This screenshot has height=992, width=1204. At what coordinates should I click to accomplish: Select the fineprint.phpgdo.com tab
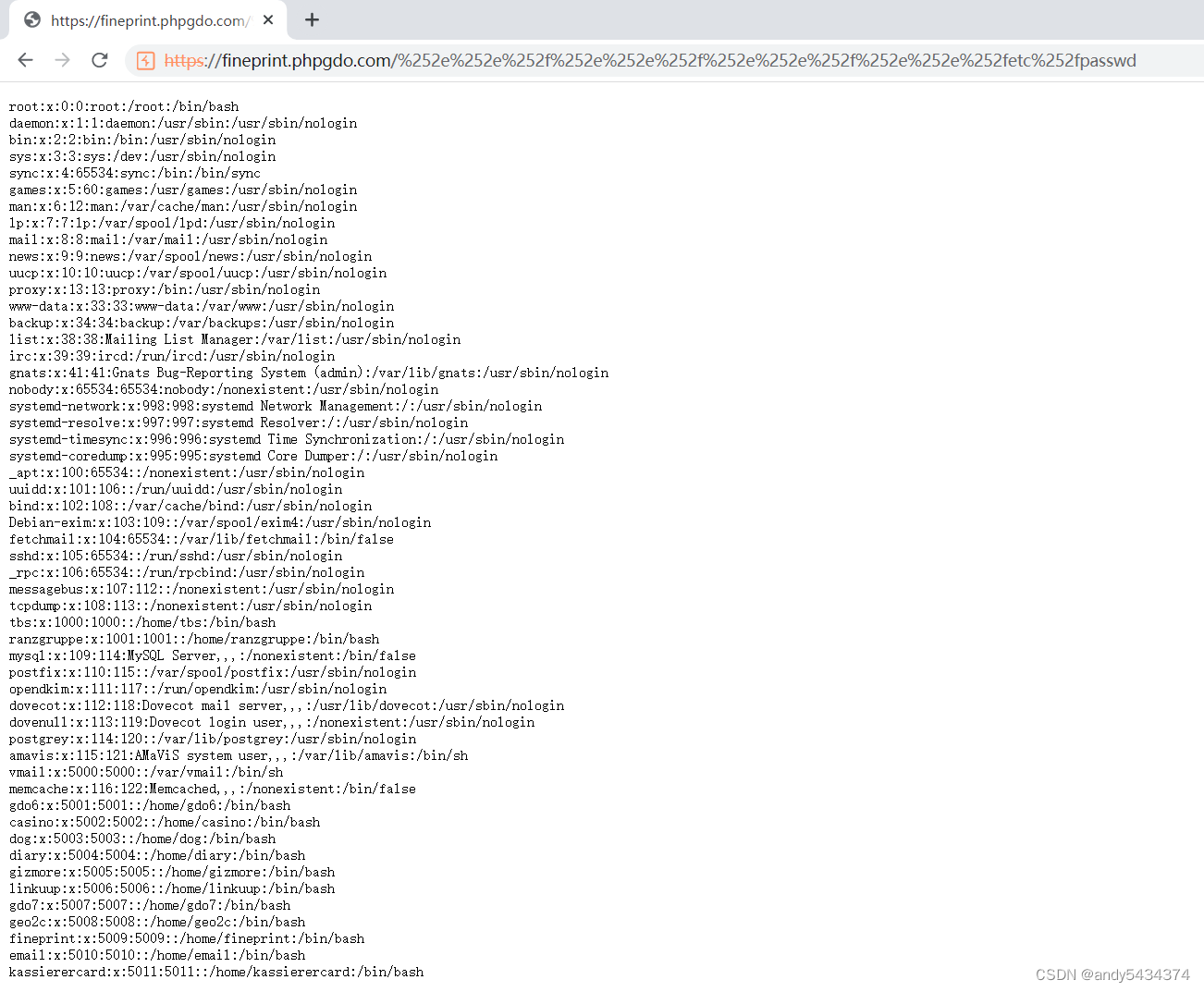pos(148,19)
